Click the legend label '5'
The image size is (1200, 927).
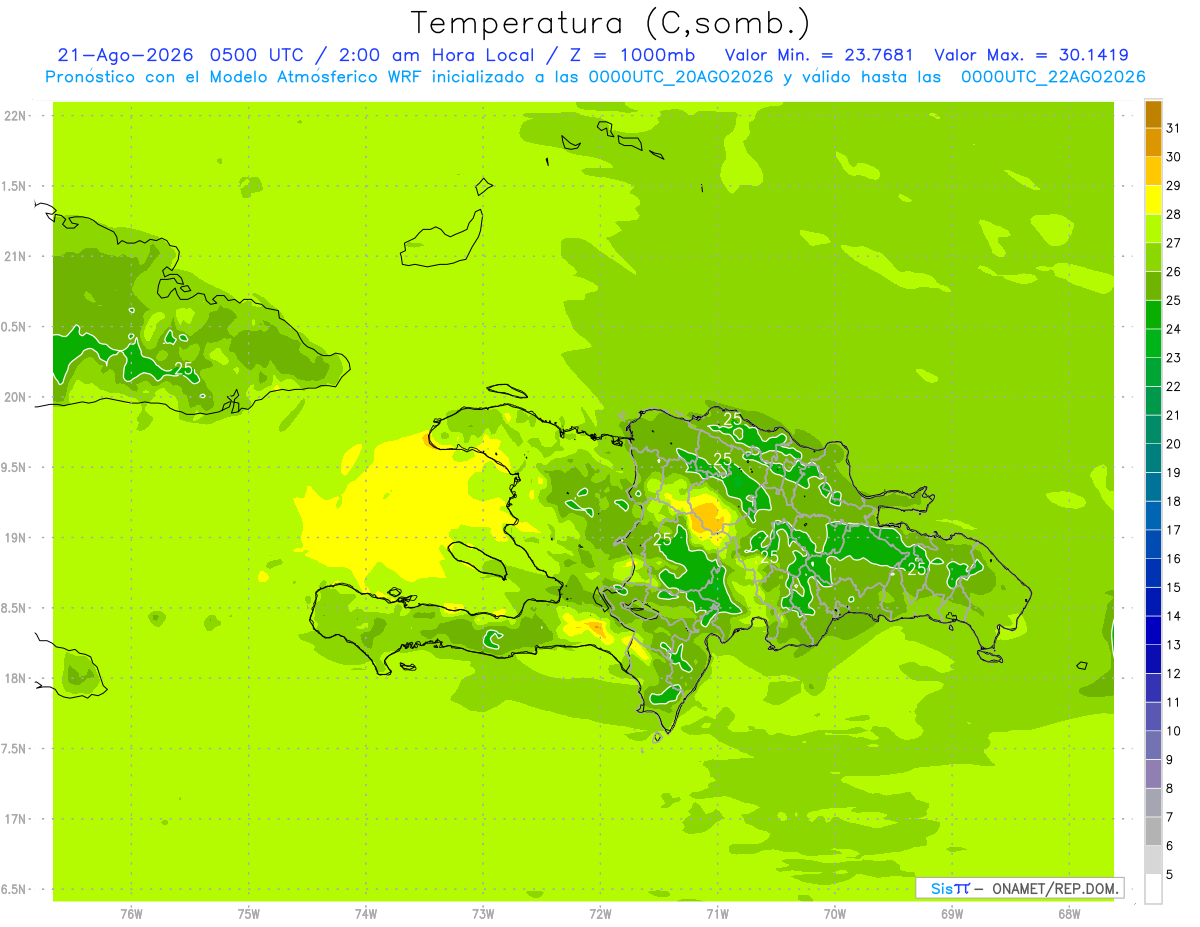[1169, 874]
